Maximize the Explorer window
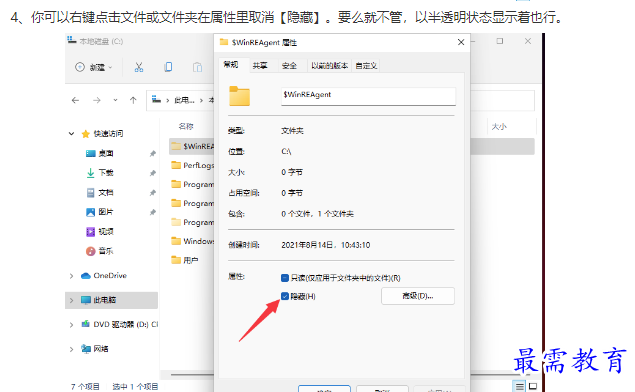635x392 pixels. [500, 41]
